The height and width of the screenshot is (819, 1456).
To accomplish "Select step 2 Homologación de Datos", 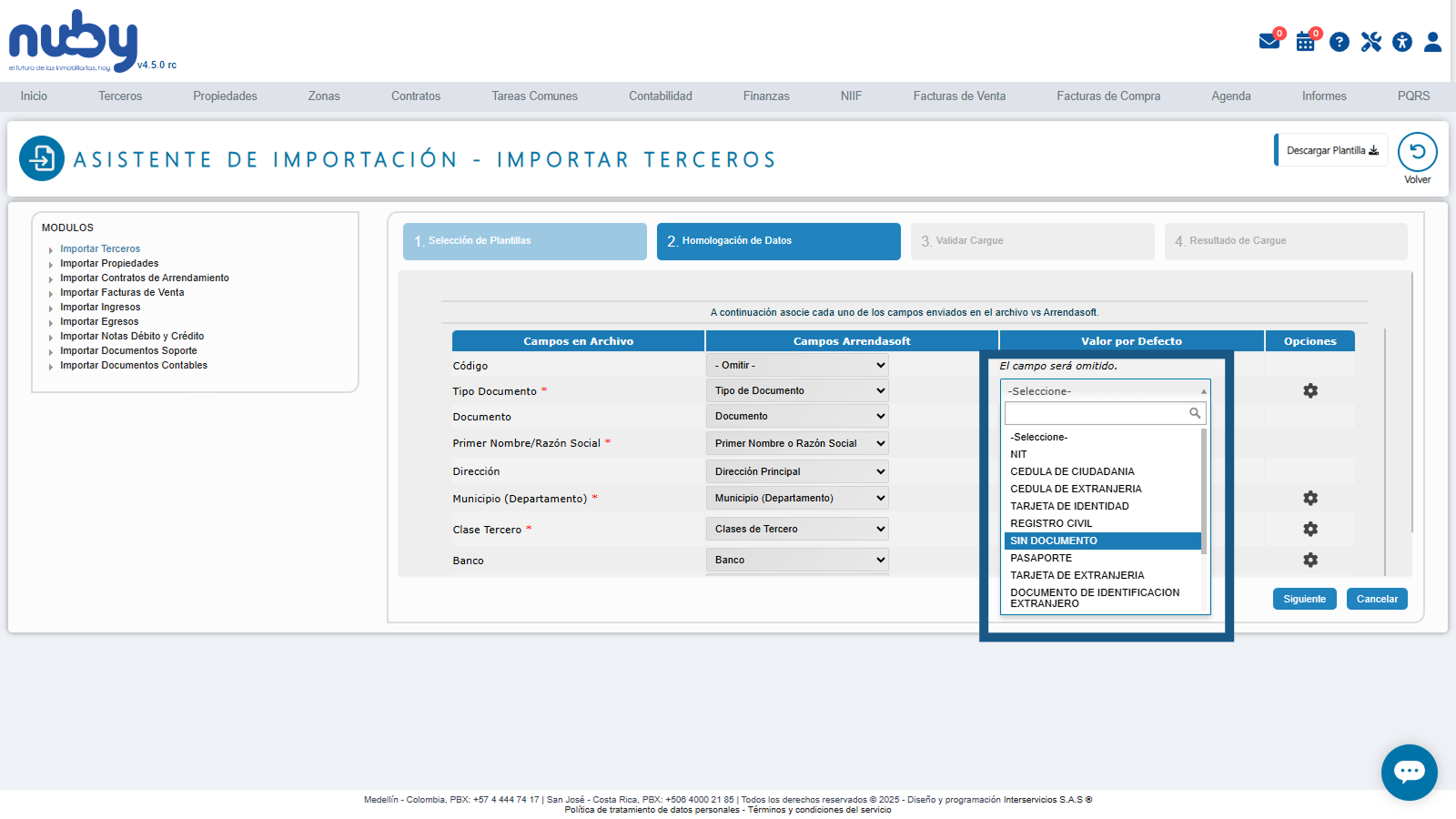I will coord(779,241).
